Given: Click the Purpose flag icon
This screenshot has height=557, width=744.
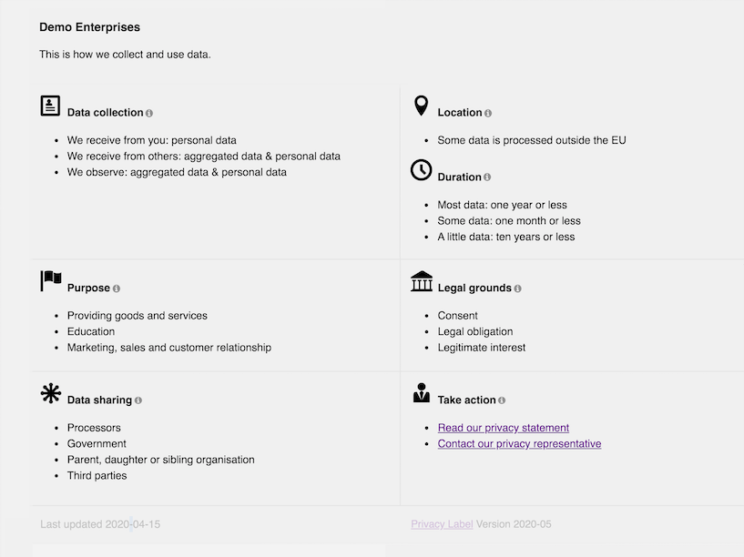Looking at the screenshot, I should (51, 281).
